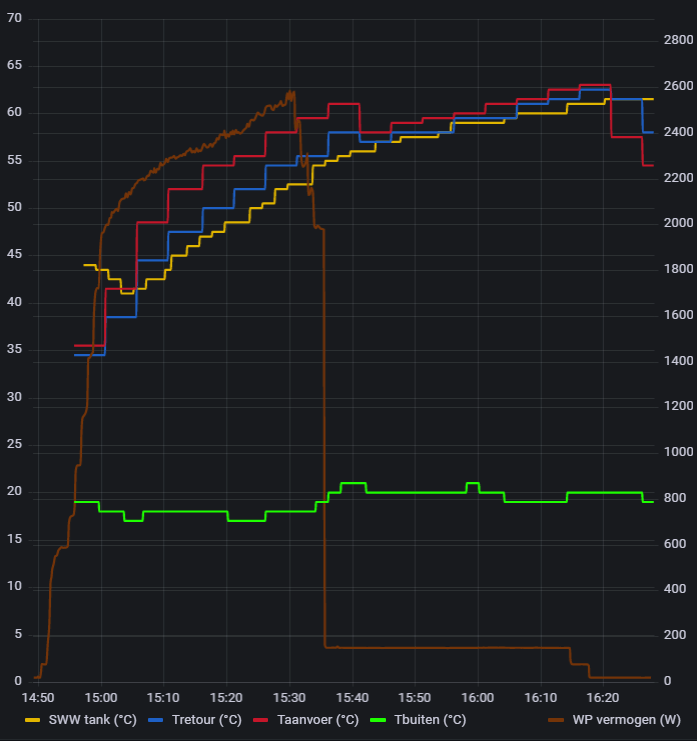697x741 pixels.
Task: Click the 14:50 time axis label
Action: tap(38, 698)
